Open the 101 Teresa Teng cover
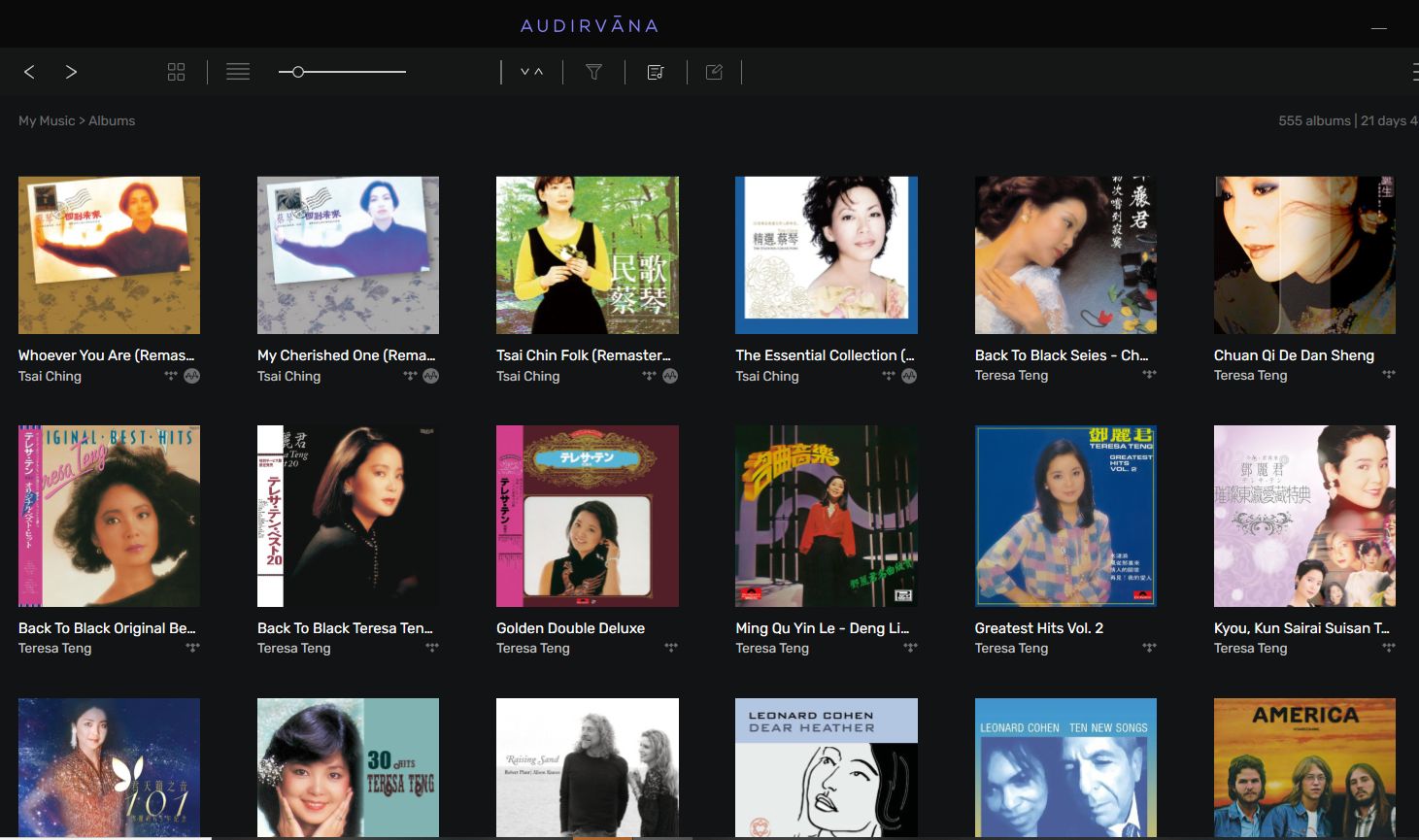1419x840 pixels. click(109, 767)
